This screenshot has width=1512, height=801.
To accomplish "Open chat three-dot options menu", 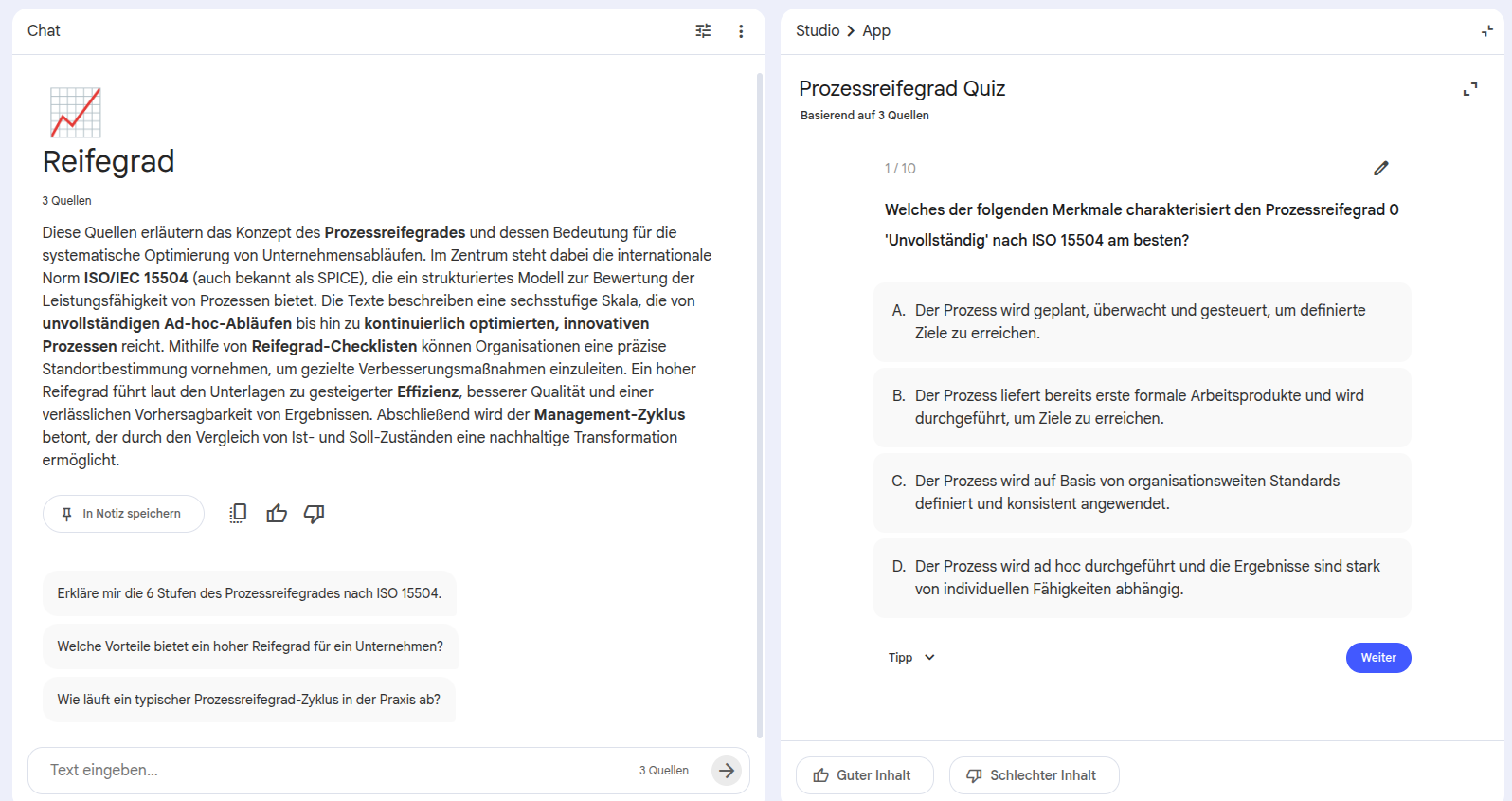I will tap(741, 31).
